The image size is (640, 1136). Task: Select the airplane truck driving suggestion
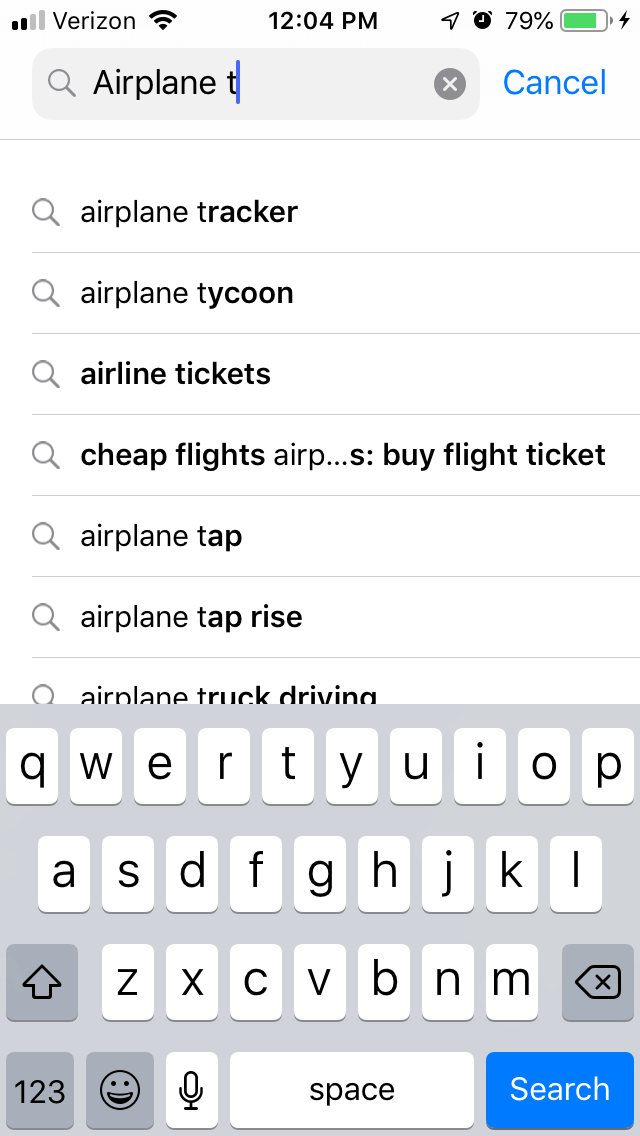[x=229, y=694]
